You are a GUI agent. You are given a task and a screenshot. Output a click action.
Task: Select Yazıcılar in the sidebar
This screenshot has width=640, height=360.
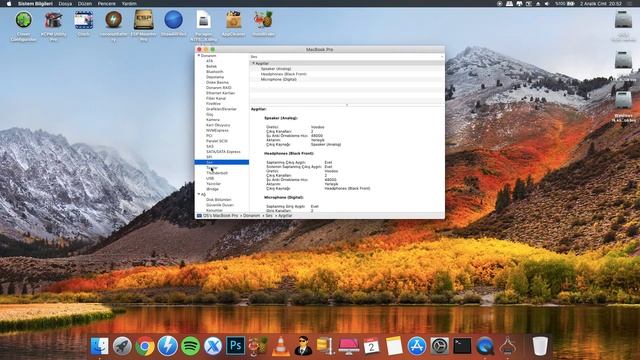pos(213,184)
